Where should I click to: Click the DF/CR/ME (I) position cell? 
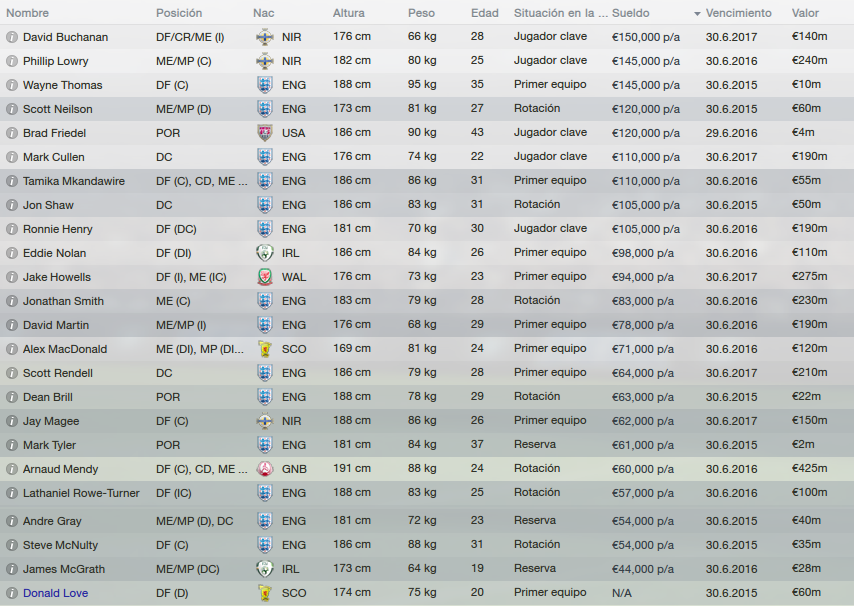click(190, 37)
